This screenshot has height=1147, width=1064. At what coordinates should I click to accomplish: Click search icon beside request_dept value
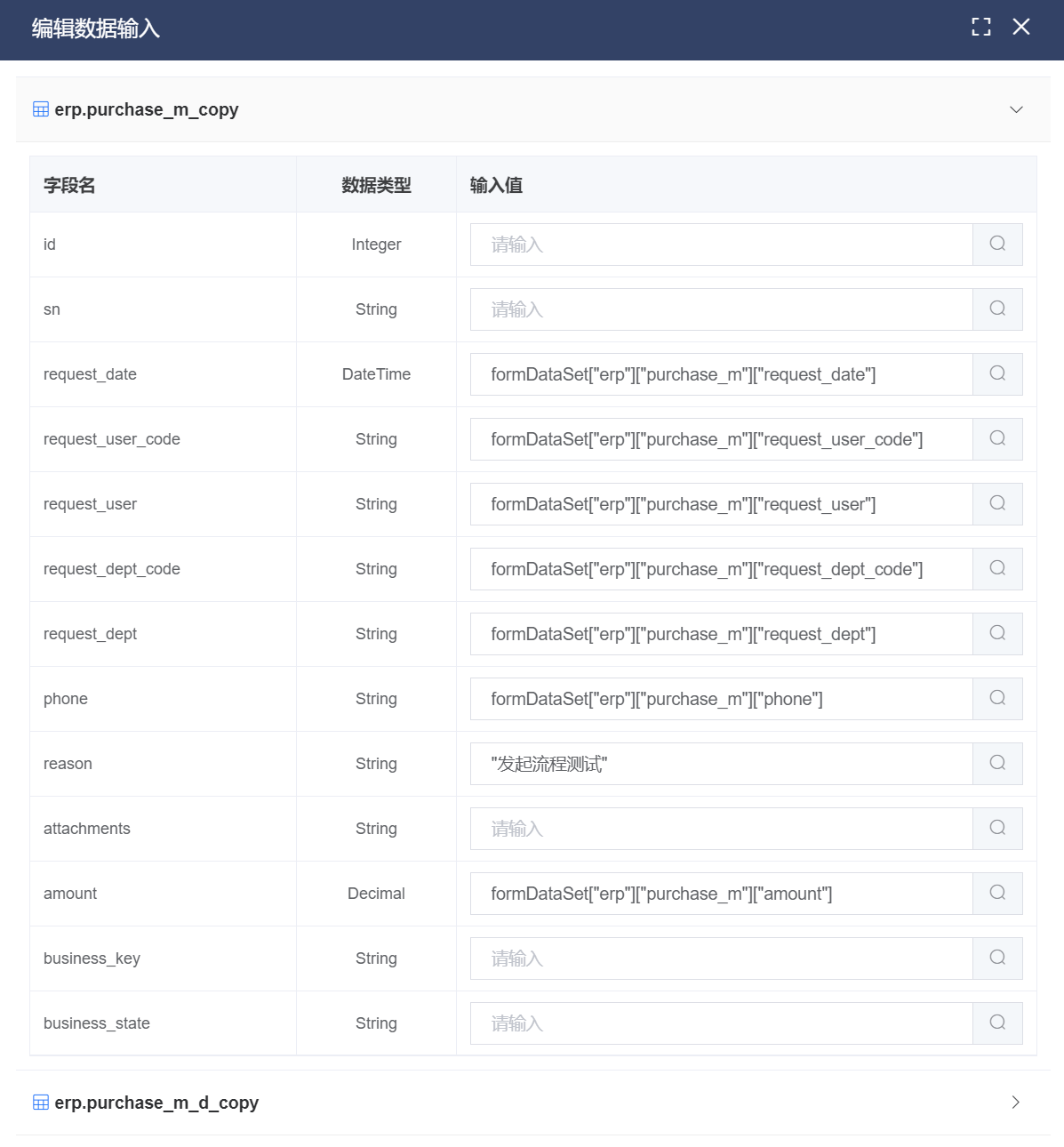997,634
